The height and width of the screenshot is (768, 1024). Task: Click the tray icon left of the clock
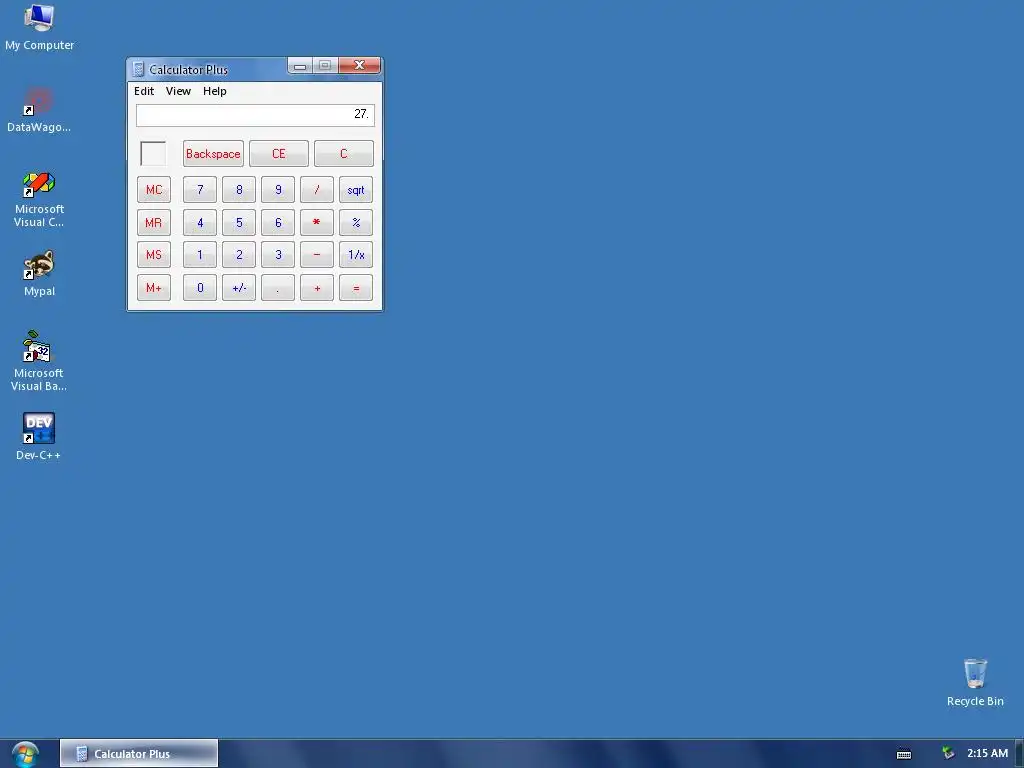pos(948,754)
